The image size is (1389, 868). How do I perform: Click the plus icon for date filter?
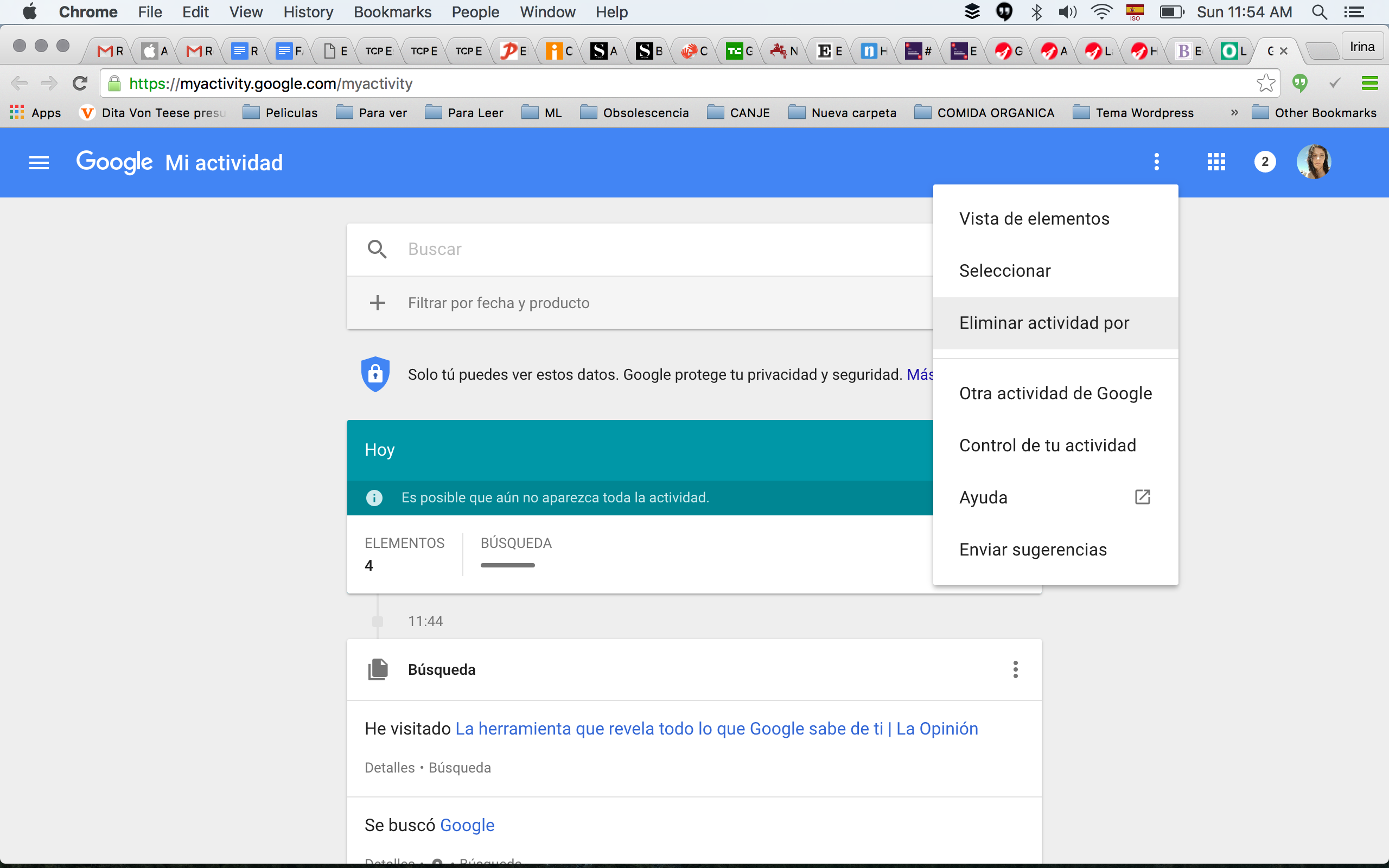(377, 303)
